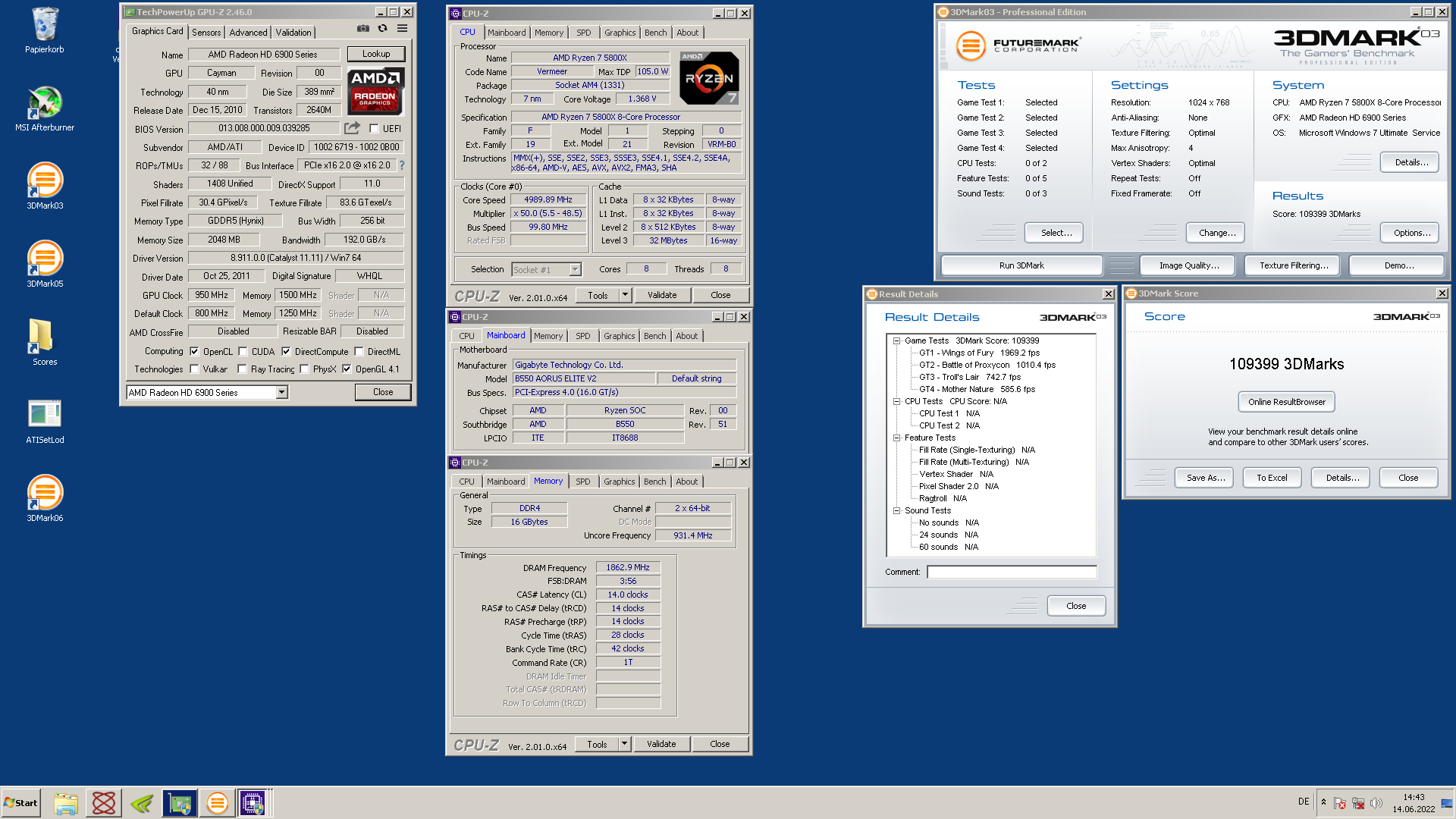Switch to 3DMark03 taskbar button
1456x819 pixels.
(x=217, y=803)
